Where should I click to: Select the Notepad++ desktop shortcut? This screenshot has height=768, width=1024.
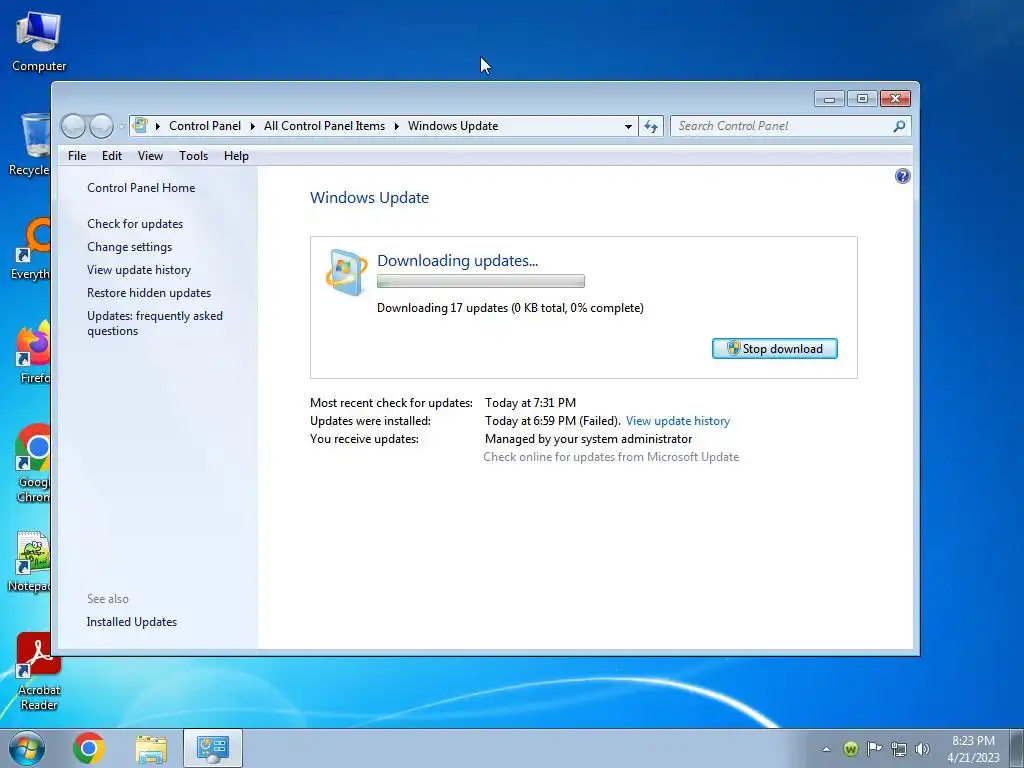tap(29, 562)
